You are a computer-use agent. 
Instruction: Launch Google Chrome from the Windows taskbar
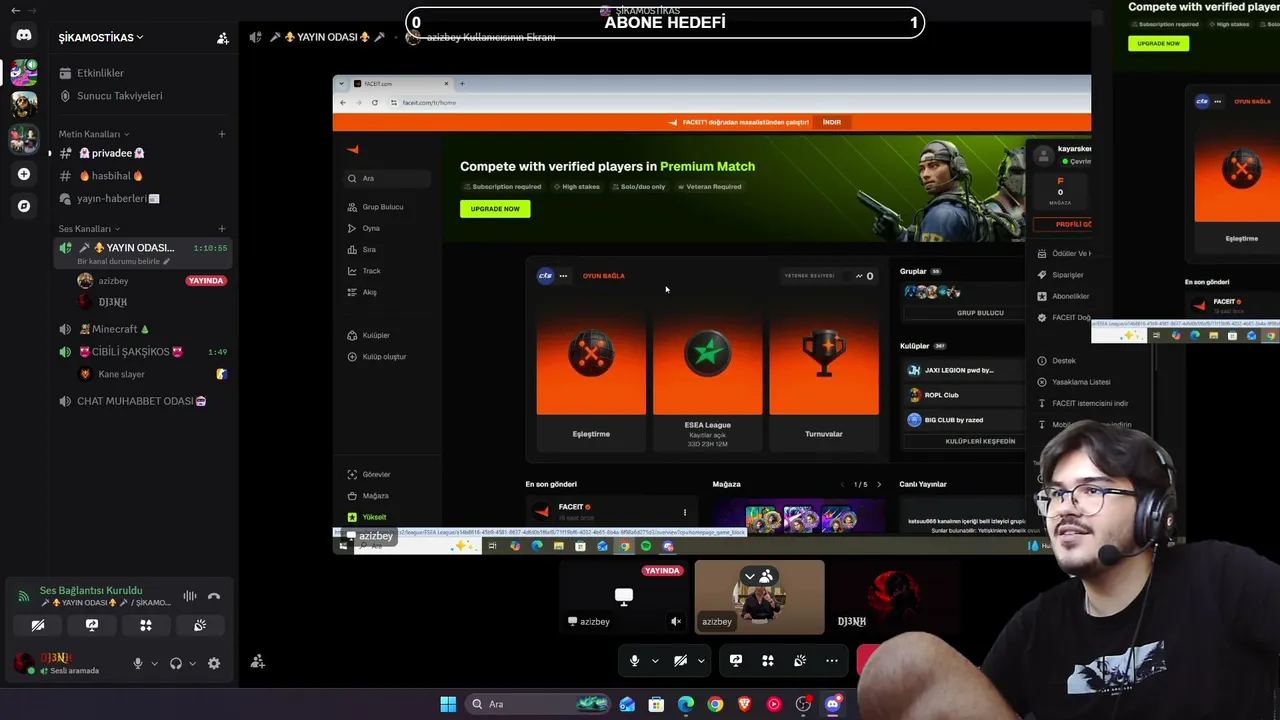point(715,704)
